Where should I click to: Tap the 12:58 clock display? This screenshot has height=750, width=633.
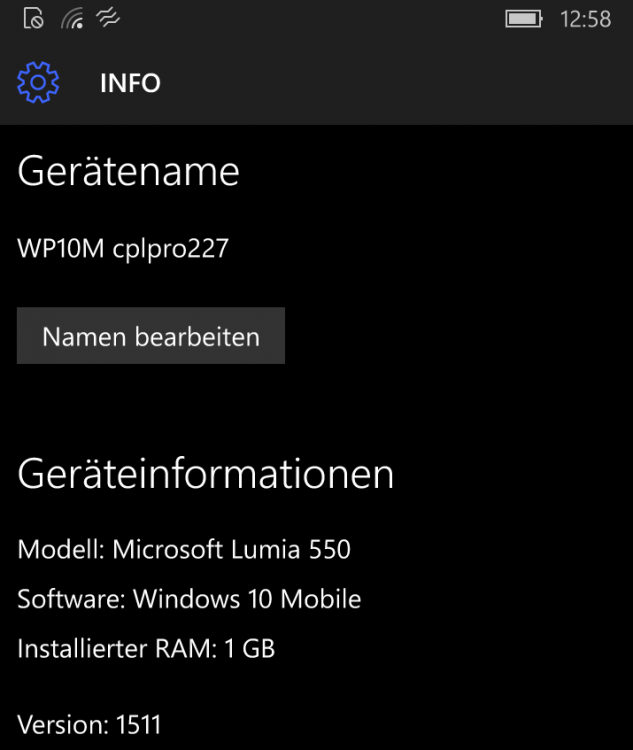point(585,20)
